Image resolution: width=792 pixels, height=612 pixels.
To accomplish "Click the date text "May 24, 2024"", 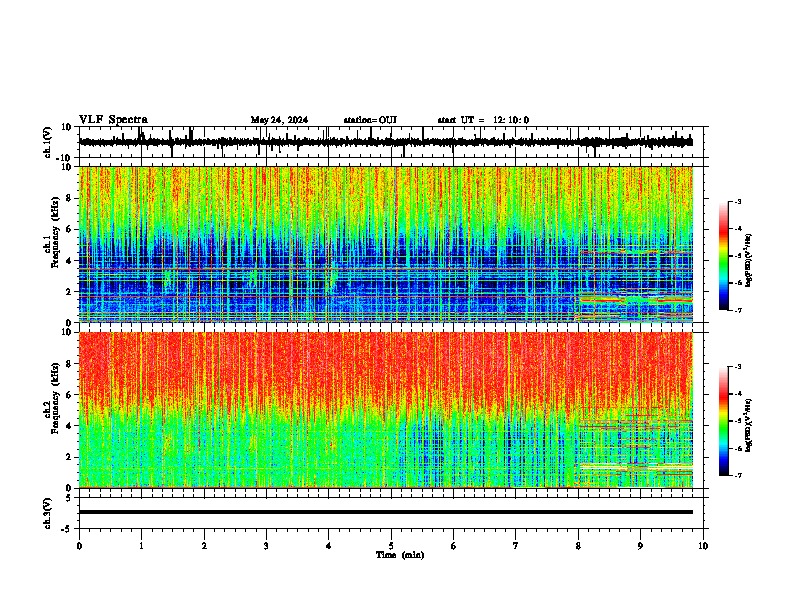I will (279, 120).
